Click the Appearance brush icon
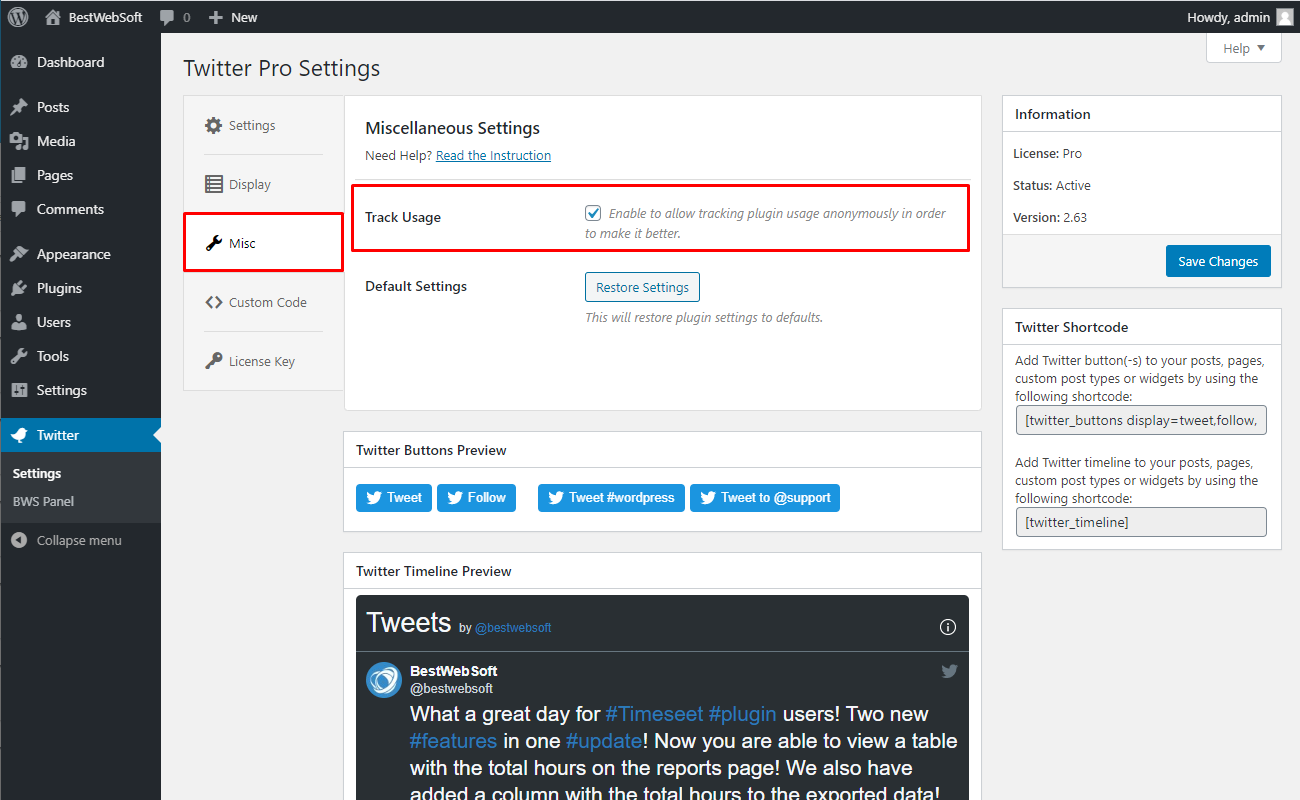 pos(19,254)
